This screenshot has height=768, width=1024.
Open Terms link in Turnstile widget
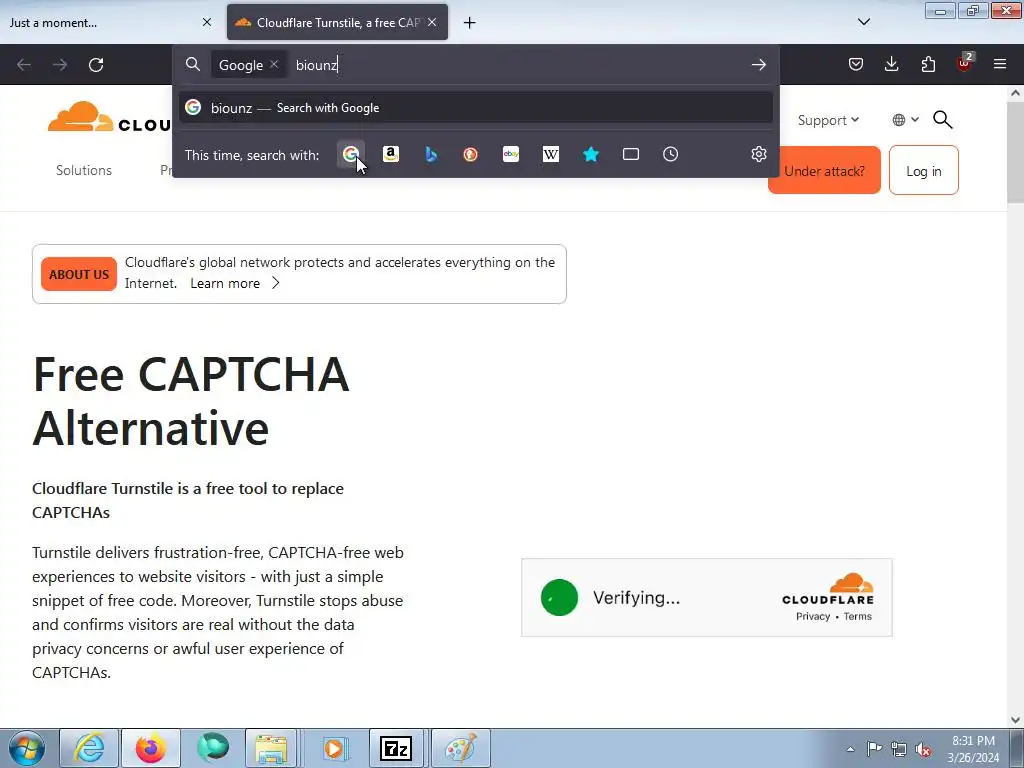pos(857,616)
